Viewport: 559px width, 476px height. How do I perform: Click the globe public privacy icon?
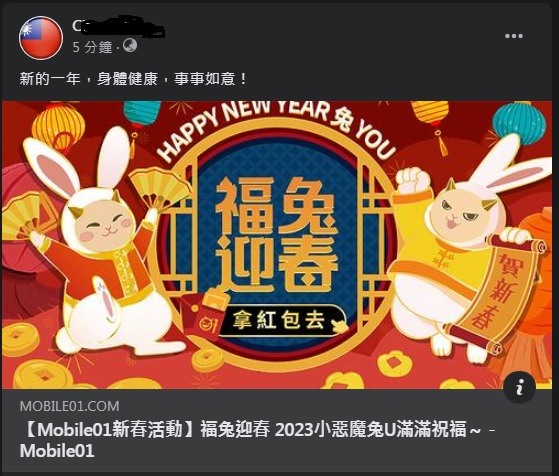[130, 46]
